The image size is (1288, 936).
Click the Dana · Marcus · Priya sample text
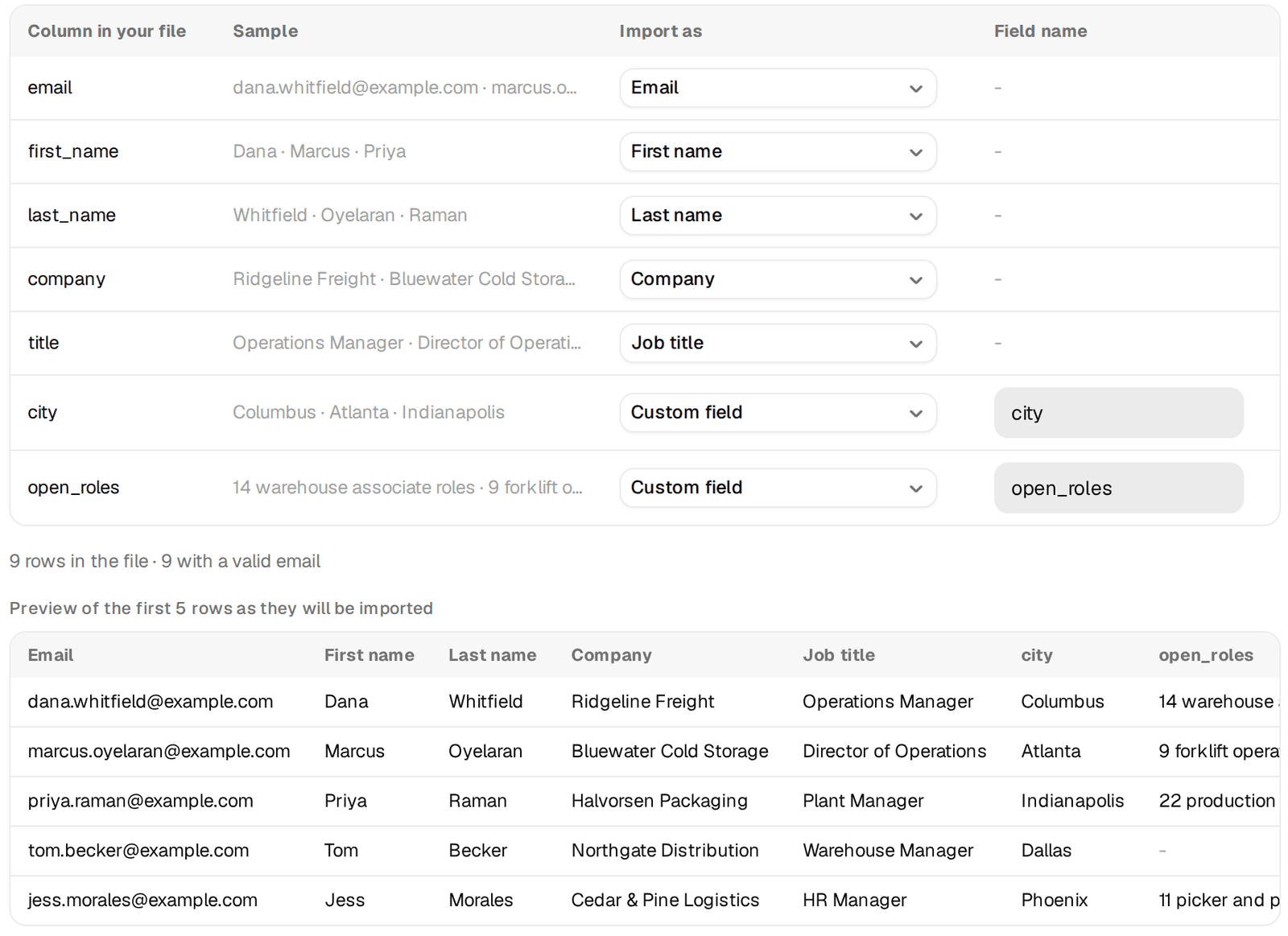pos(320,151)
